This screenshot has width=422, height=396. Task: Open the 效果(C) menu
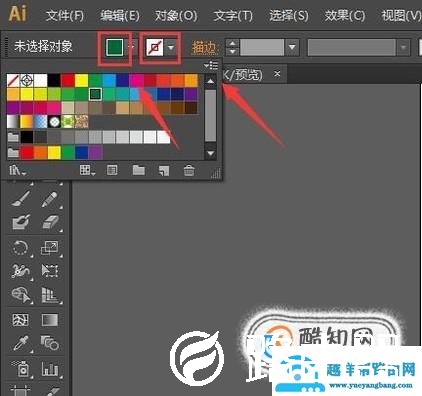pos(345,15)
